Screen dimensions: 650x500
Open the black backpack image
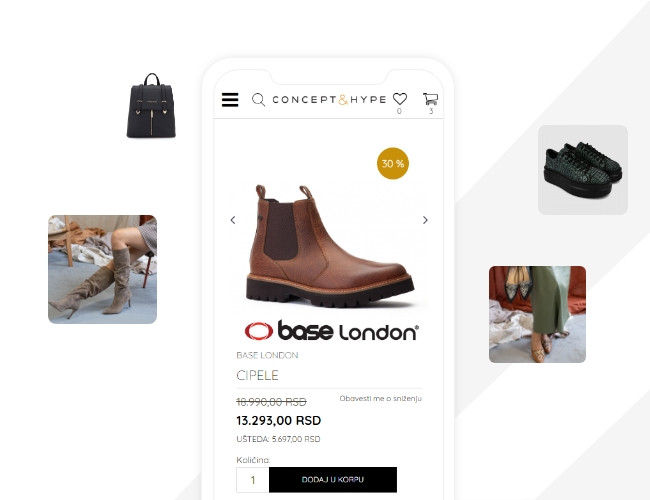click(151, 105)
